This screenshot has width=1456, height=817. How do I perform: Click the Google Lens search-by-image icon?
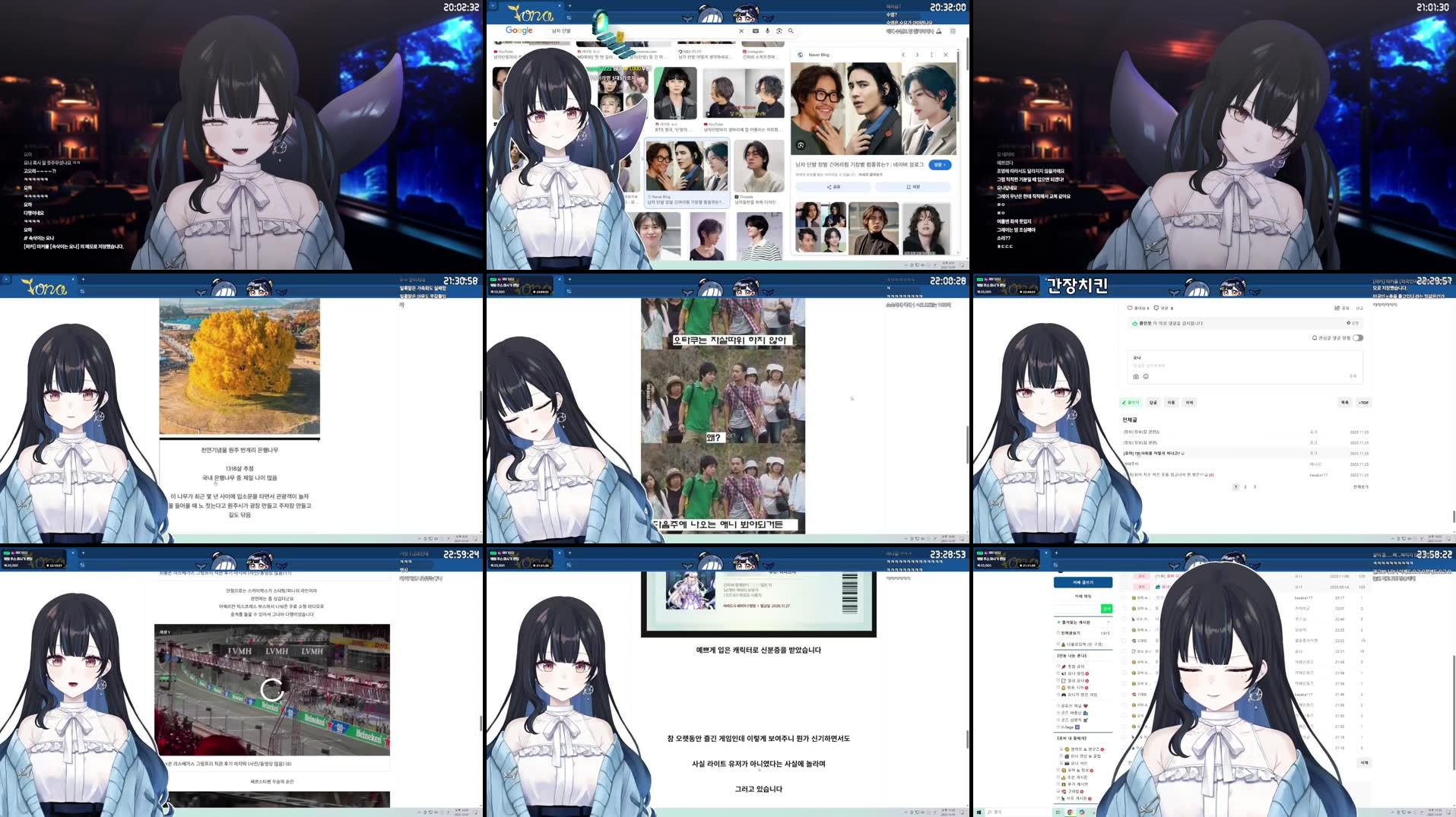pos(779,30)
